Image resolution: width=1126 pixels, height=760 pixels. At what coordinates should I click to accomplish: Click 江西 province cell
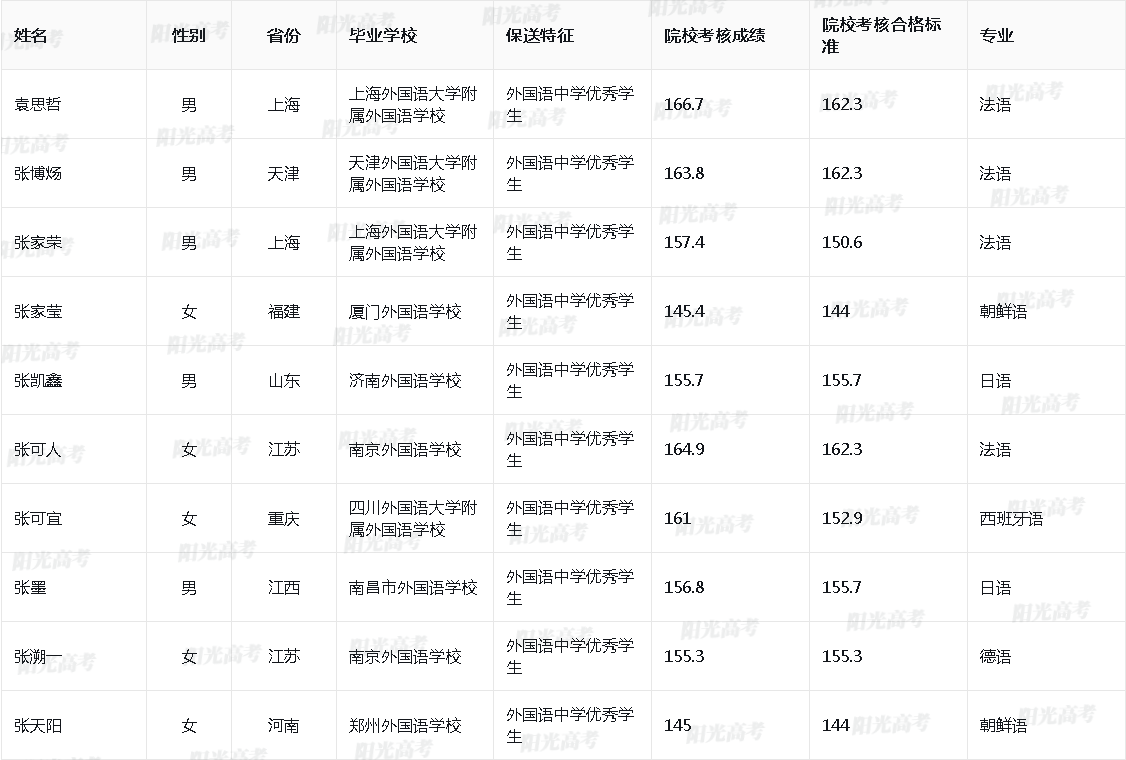(x=283, y=587)
